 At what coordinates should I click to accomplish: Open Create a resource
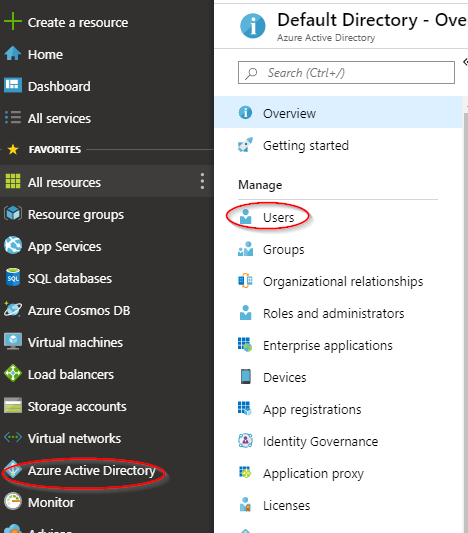(78, 22)
